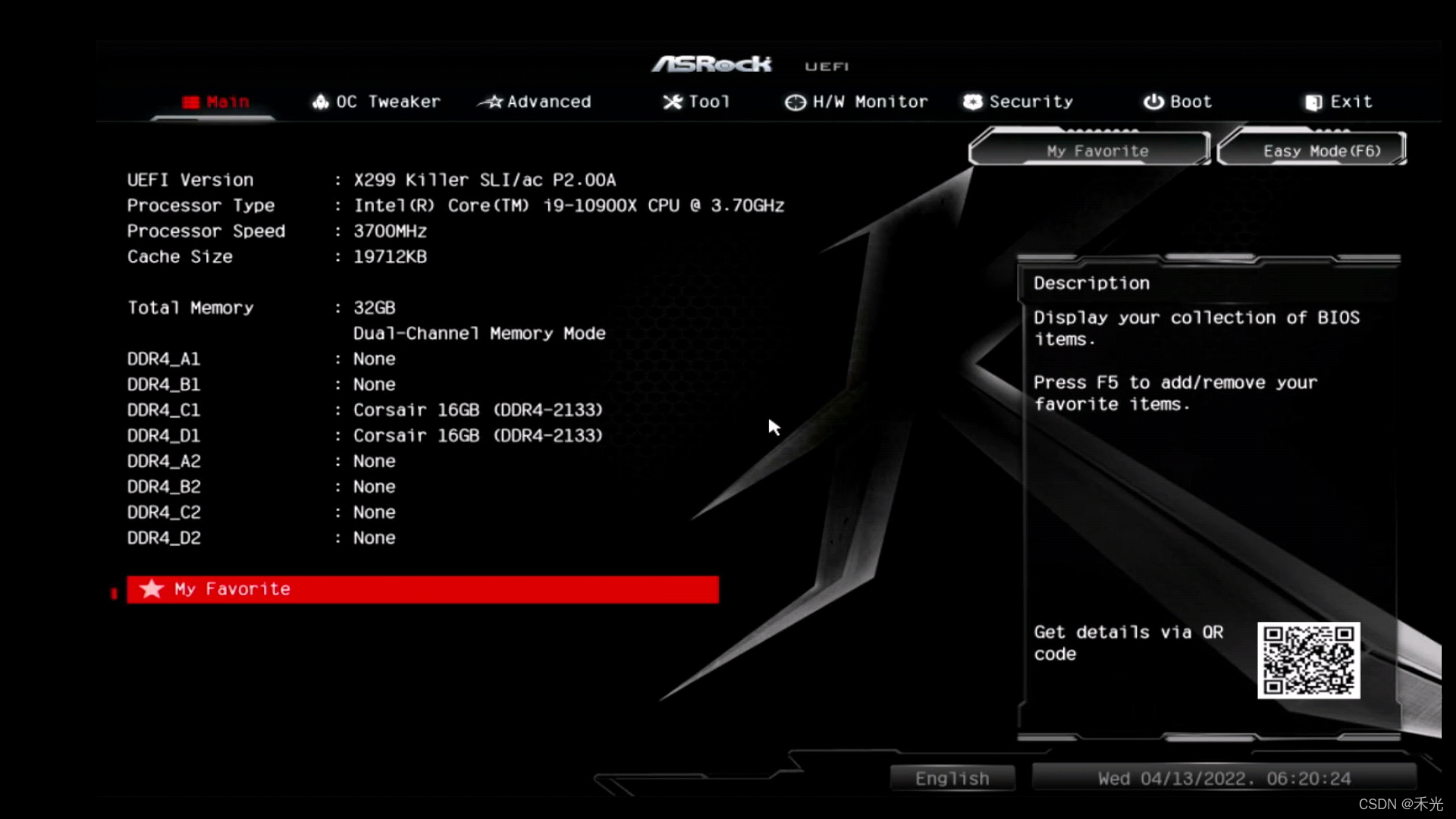Click the Advanced star icon
1456x819 pixels.
[491, 102]
